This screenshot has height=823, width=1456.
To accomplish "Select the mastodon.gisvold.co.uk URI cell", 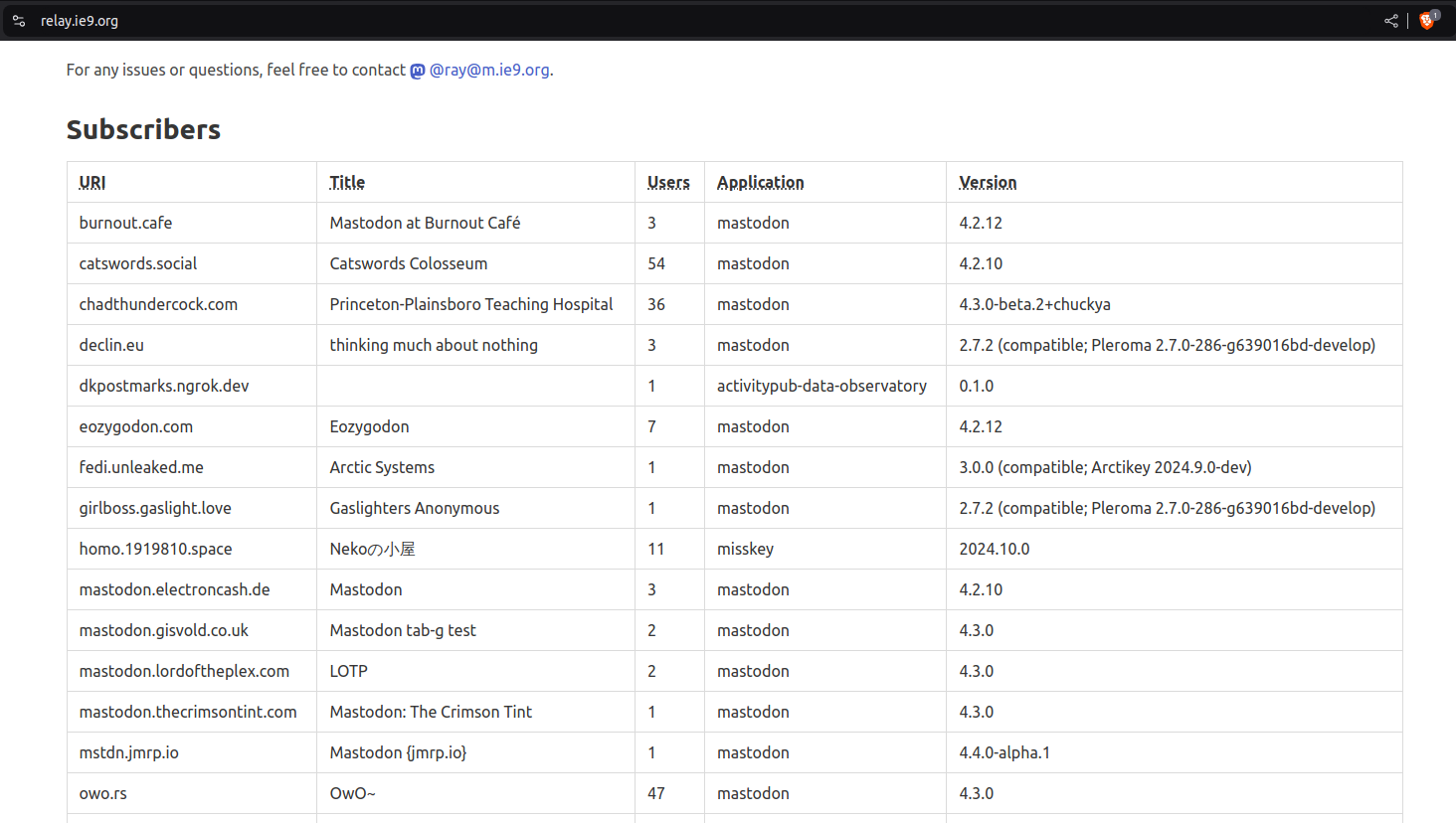I will pyautogui.click(x=192, y=630).
